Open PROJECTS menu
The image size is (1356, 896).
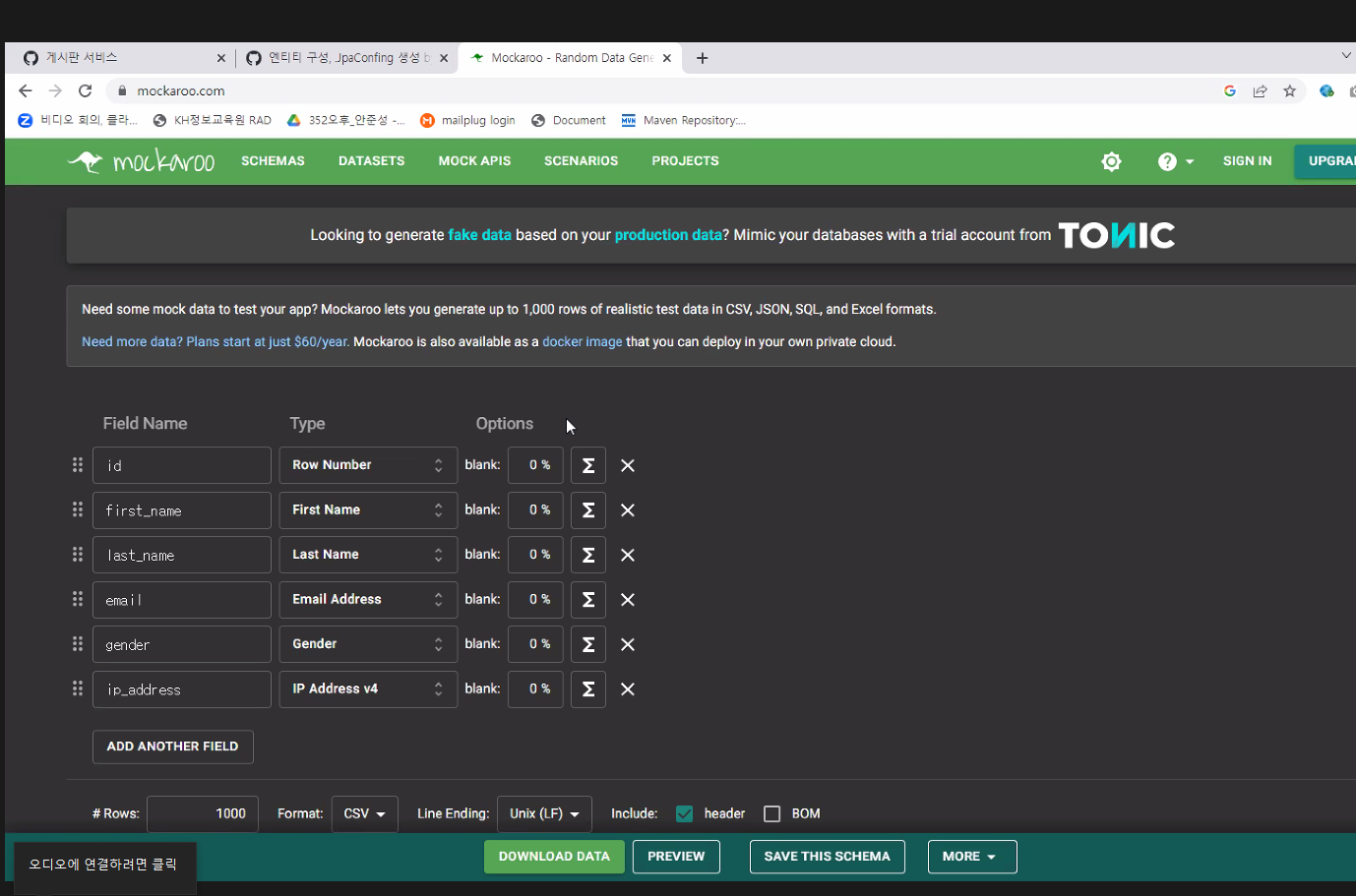point(685,161)
